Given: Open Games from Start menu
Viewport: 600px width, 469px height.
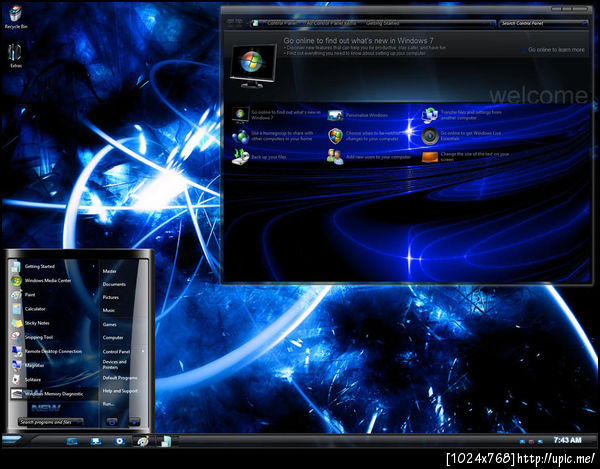Looking at the screenshot, I should pyautogui.click(x=109, y=324).
